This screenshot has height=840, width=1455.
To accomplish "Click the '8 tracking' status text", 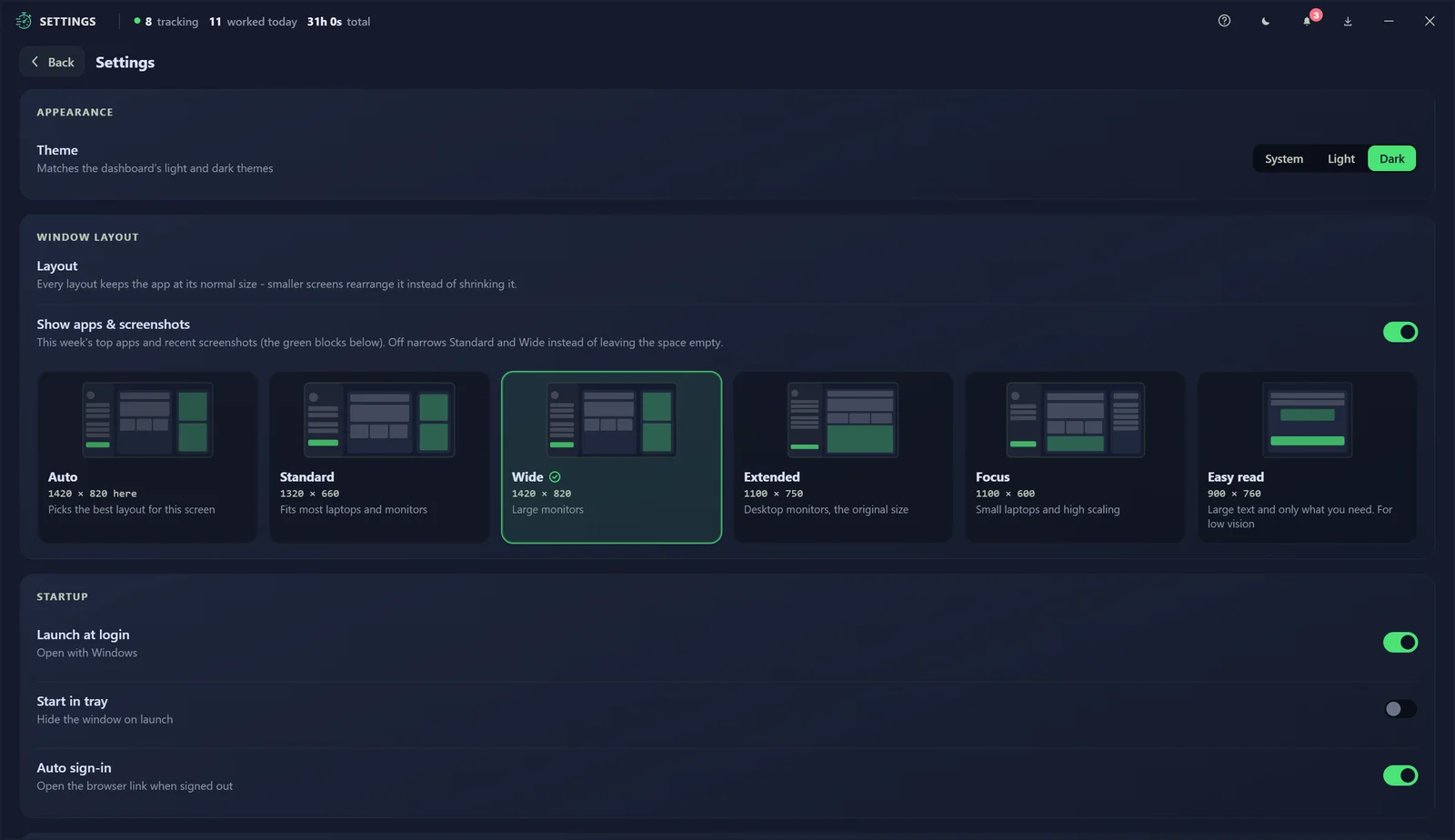I will (x=172, y=22).
